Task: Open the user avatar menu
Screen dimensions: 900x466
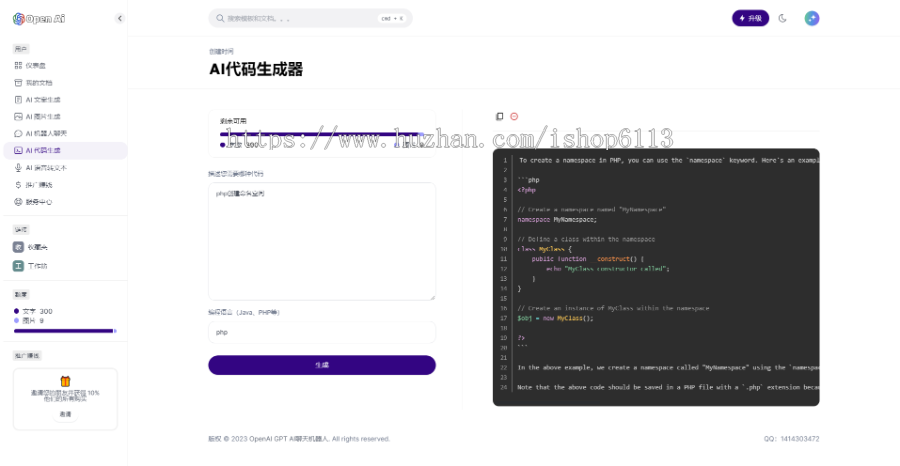Action: [x=812, y=18]
